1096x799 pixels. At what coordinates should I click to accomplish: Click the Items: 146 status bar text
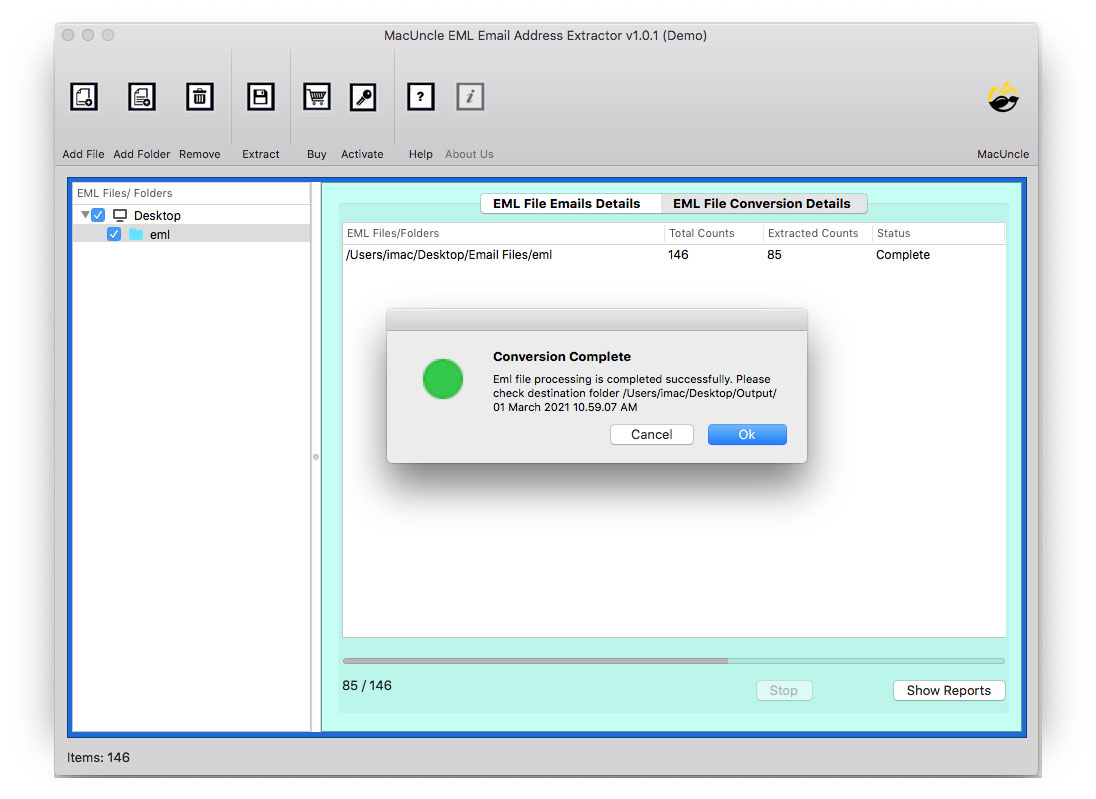[x=99, y=757]
